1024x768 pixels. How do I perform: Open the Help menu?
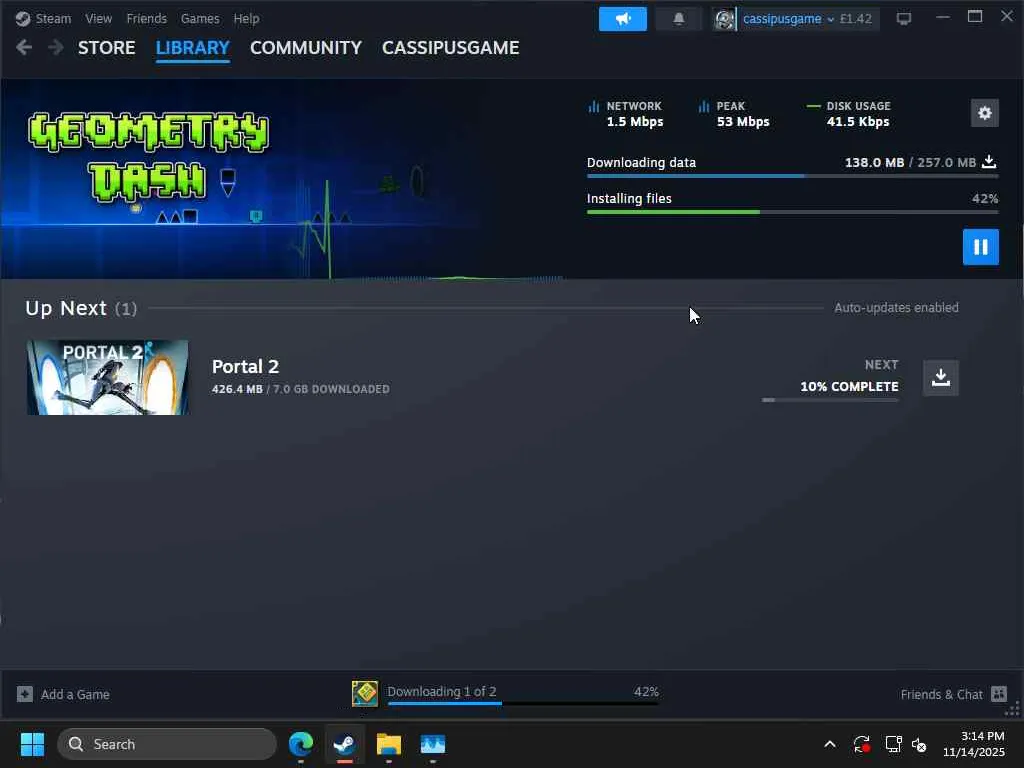pos(246,19)
